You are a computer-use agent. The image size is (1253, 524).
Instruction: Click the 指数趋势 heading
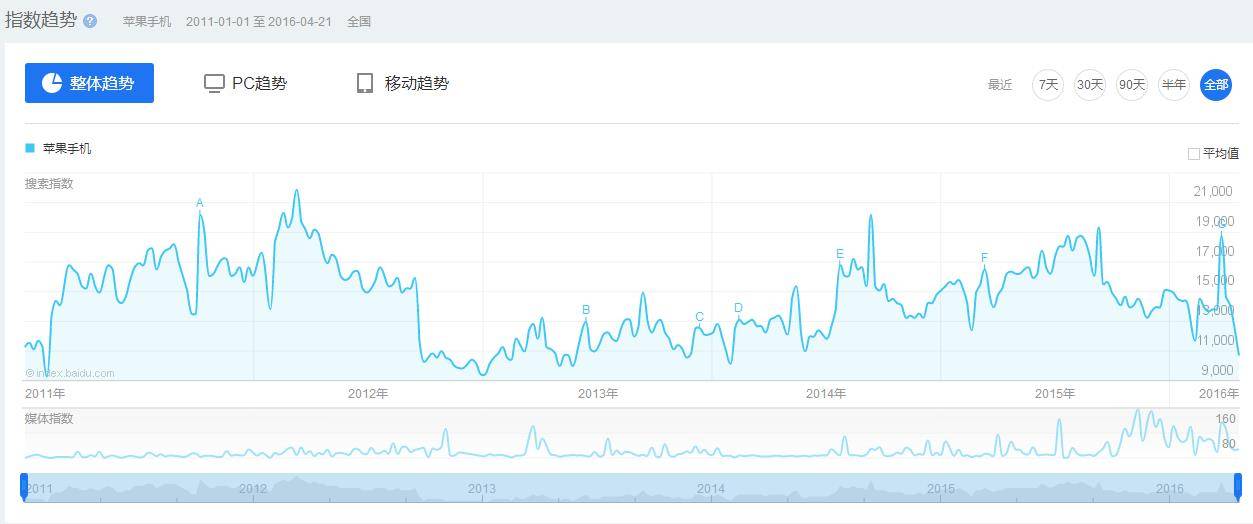[x=41, y=20]
